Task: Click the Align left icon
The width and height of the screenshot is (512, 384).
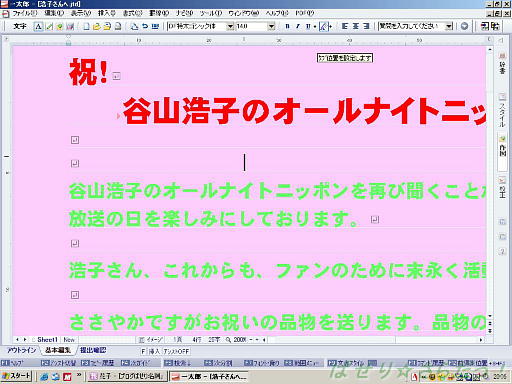Action: tap(345, 26)
